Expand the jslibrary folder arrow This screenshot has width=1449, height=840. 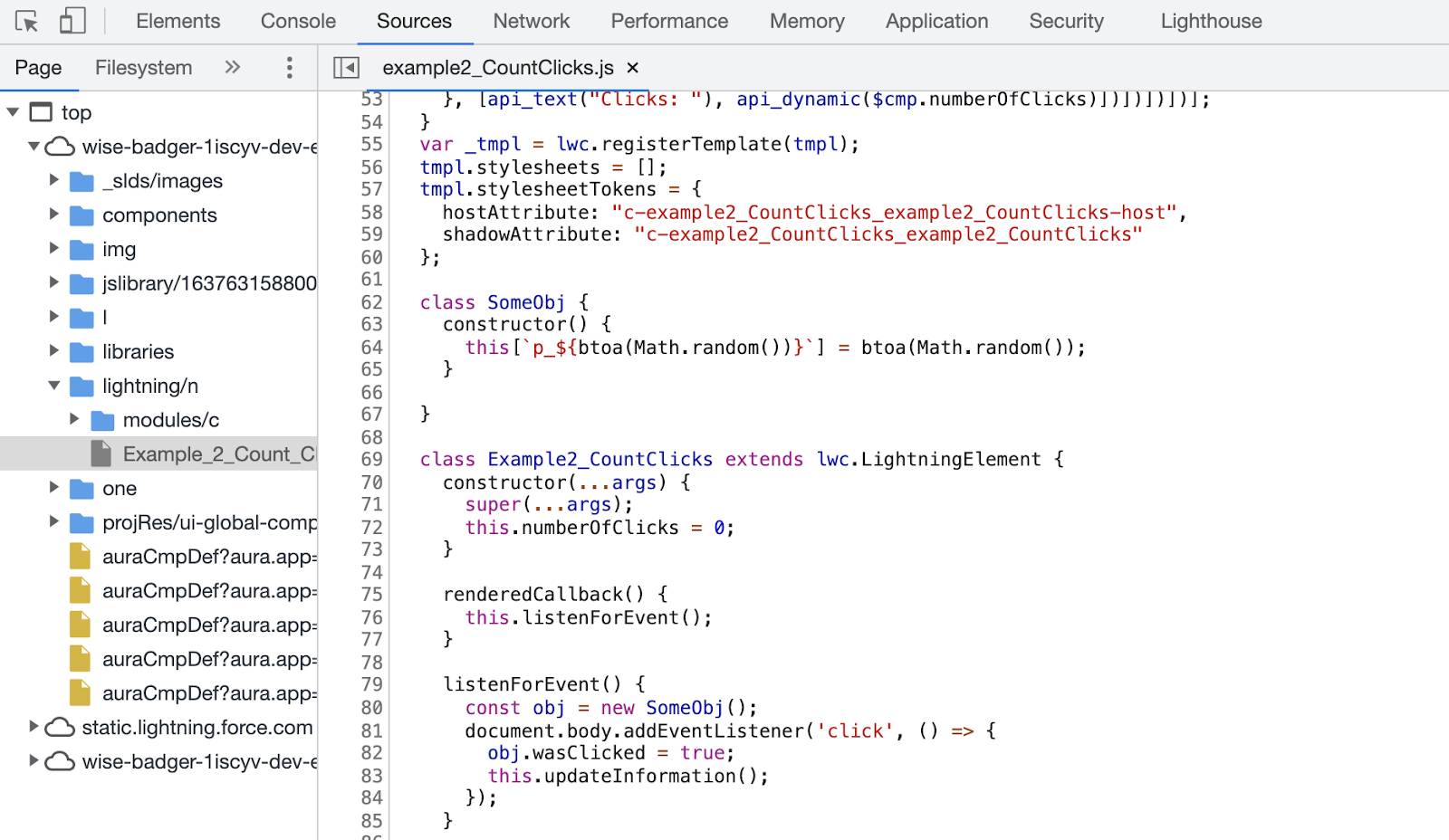click(x=53, y=283)
